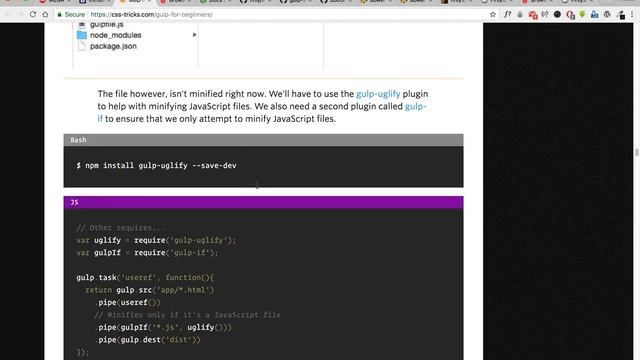Screen dimensions: 640x360
Task: Click the gray brackets extension icon
Action: 545,14
